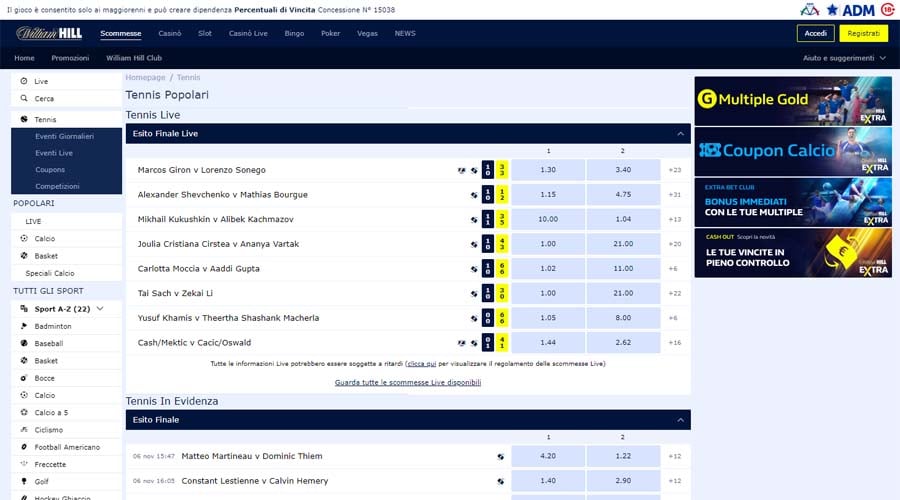900x500 pixels.
Task: Click the Freccette darts icon
Action: coord(24,464)
